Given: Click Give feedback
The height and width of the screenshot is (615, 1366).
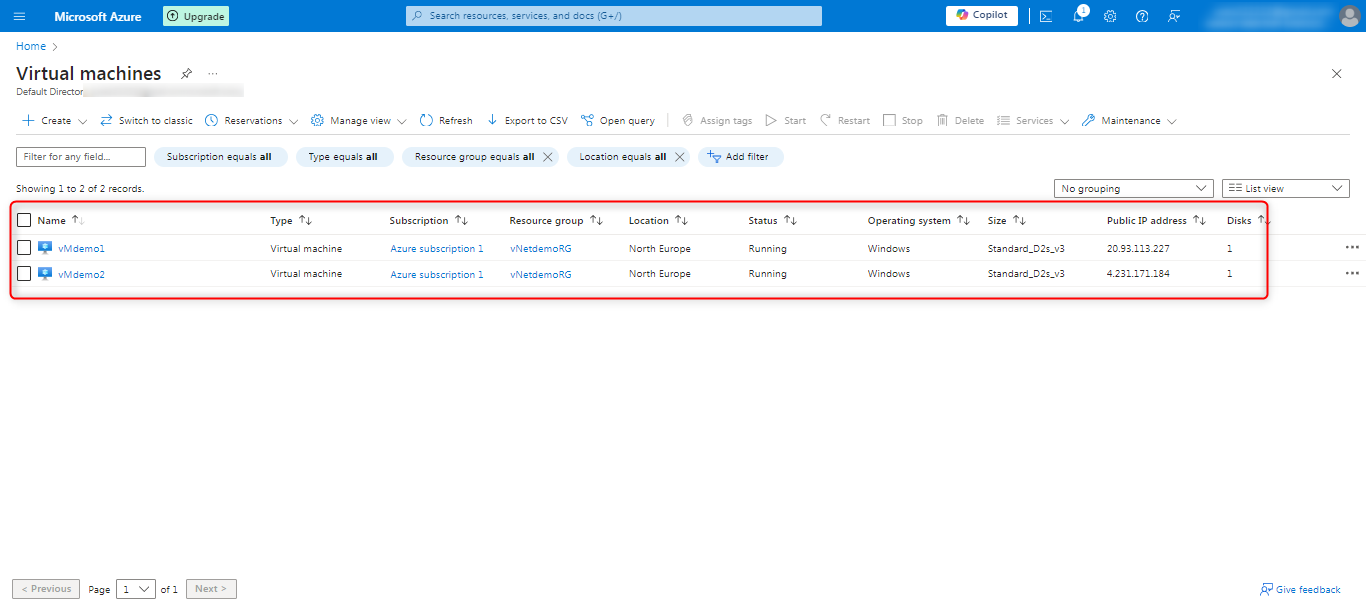Looking at the screenshot, I should point(1300,590).
